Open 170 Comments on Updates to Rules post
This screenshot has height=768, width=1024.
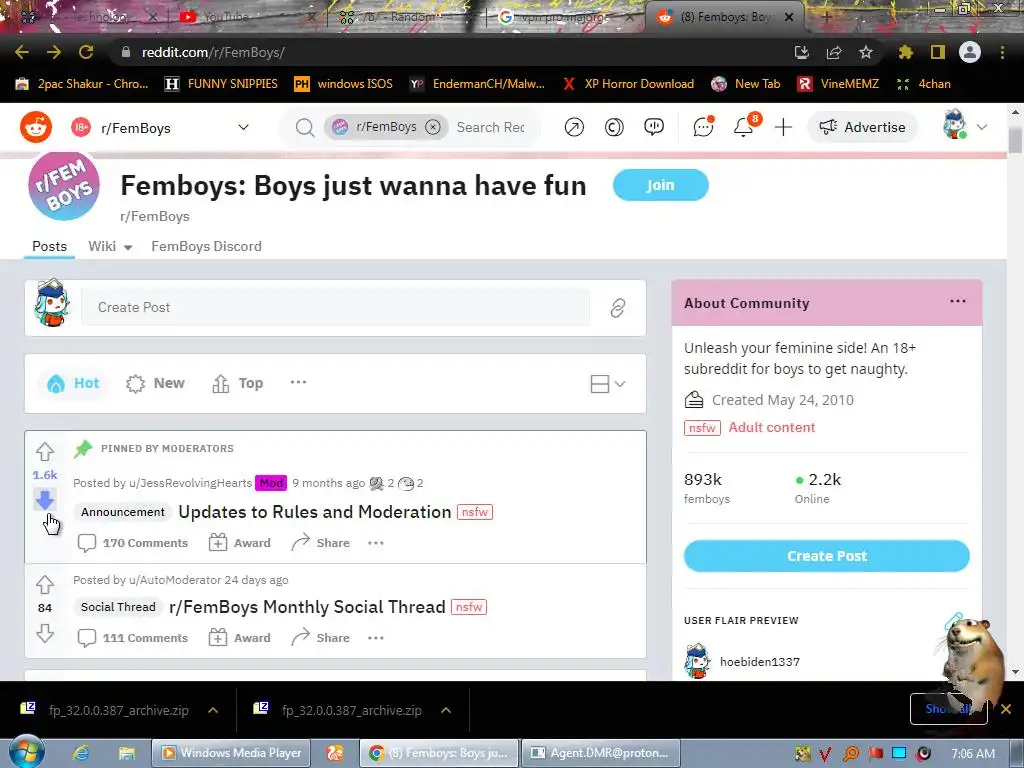pyautogui.click(x=133, y=543)
